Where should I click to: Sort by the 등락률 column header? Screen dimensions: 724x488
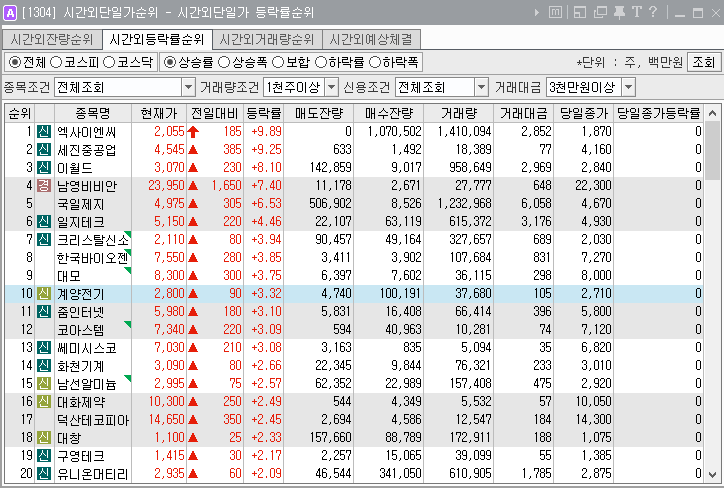click(x=263, y=113)
